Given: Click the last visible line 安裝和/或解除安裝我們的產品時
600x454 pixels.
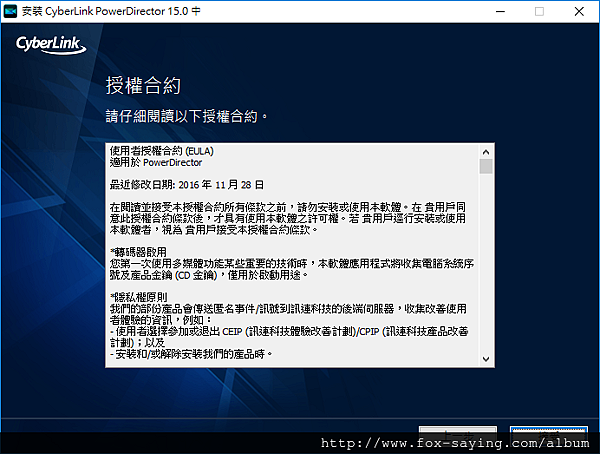Looking at the screenshot, I should pos(191,354).
